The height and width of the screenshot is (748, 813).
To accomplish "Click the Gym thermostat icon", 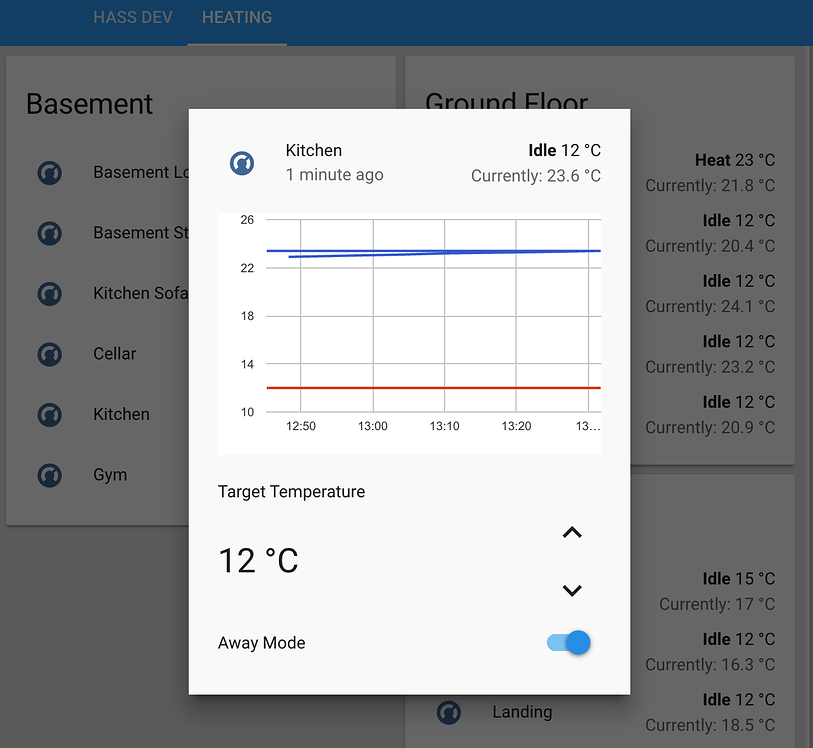I will [x=49, y=475].
